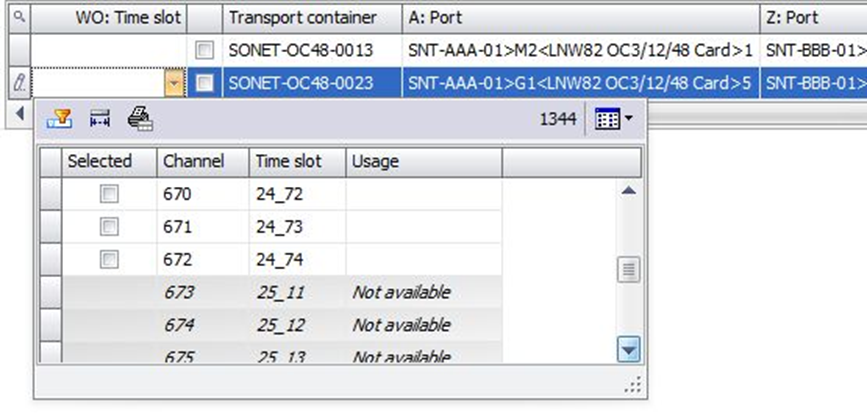This screenshot has height=414, width=867.
Task: Click the print icon in popup toolbar
Action: pos(140,118)
